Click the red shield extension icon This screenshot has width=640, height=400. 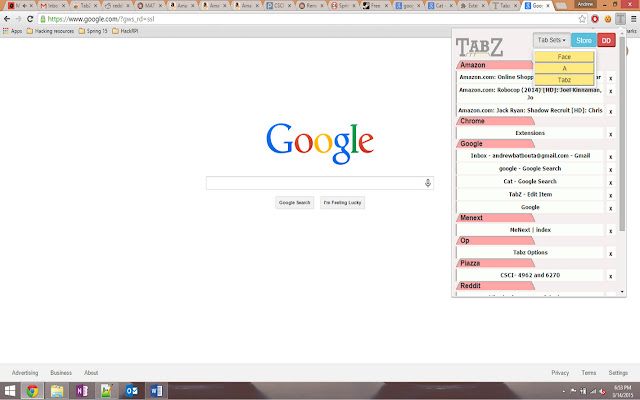coord(595,19)
